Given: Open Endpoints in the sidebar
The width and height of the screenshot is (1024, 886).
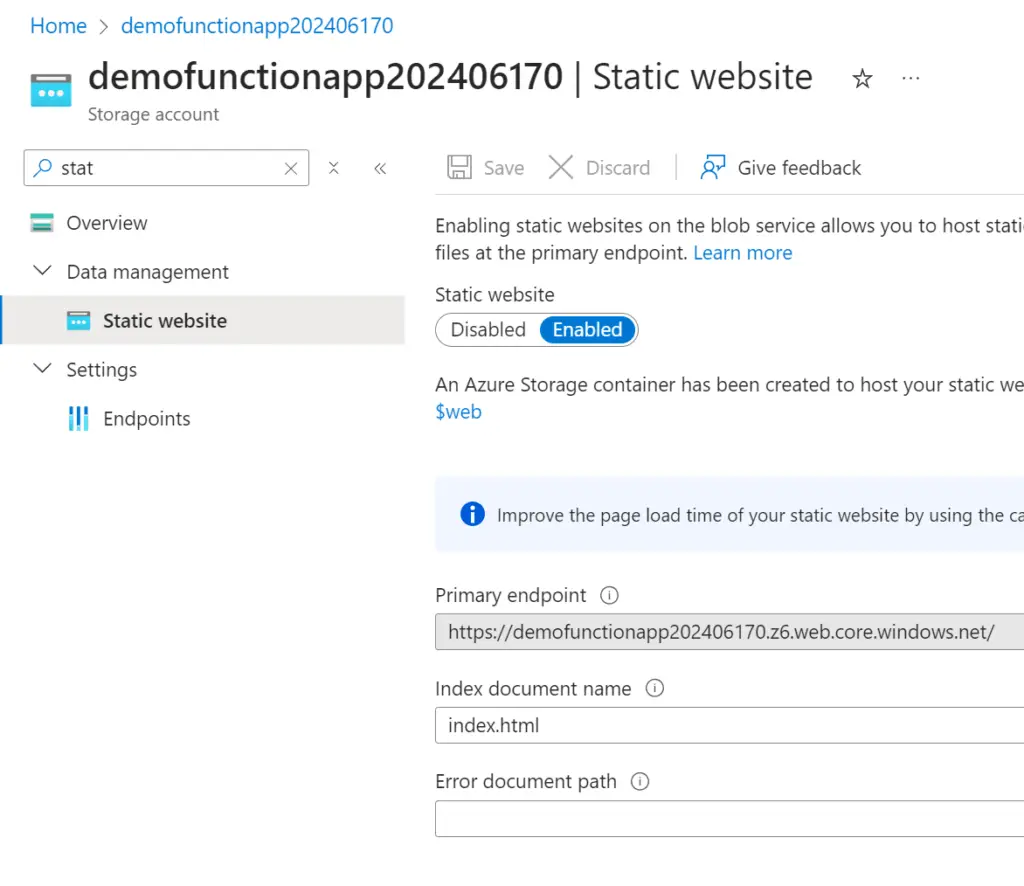Looking at the screenshot, I should tap(146, 419).
